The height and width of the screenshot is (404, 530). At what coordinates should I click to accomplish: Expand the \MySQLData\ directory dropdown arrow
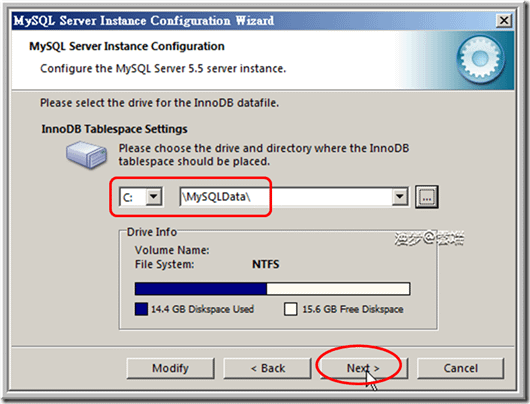[400, 196]
